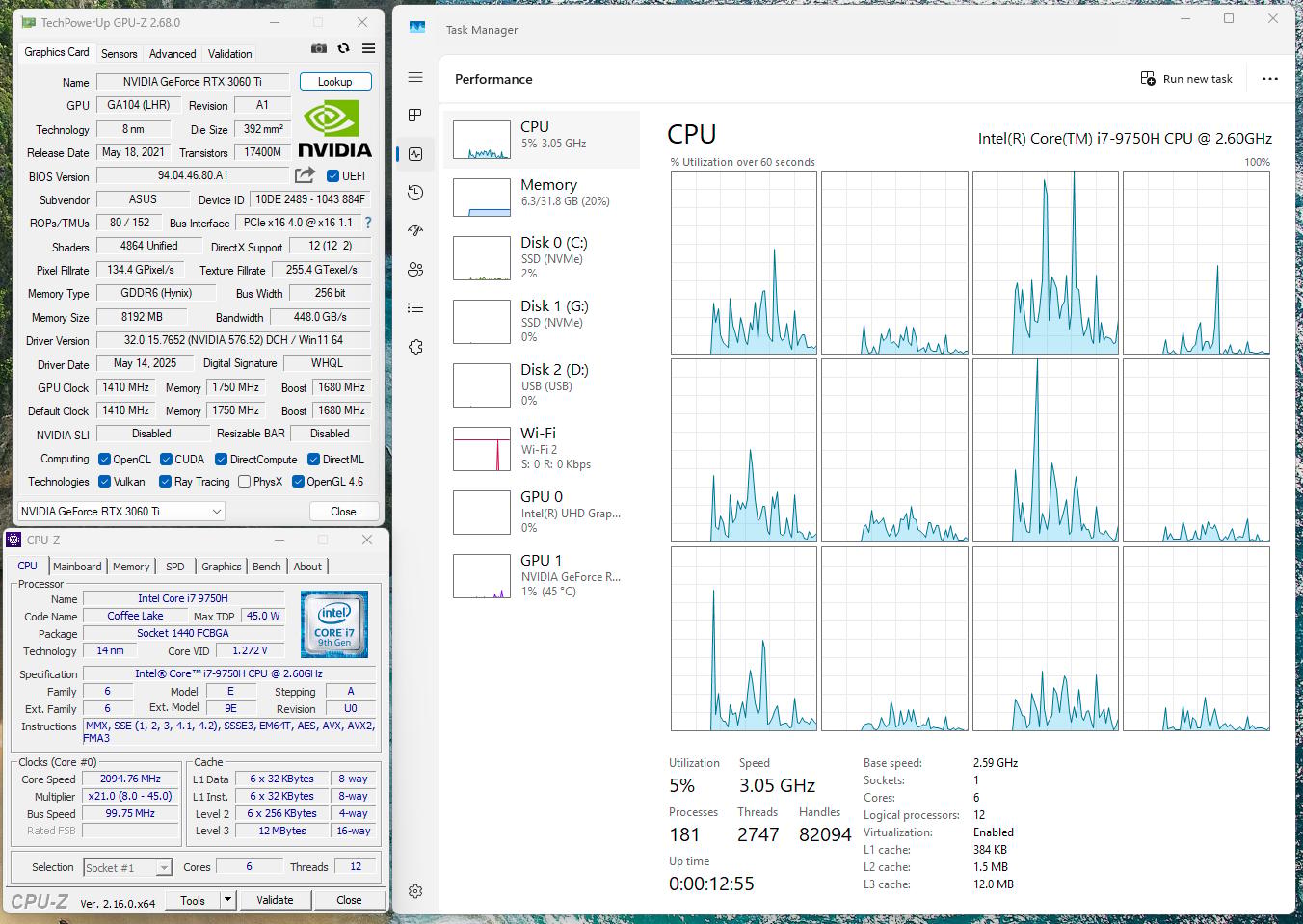Click the Close button in CPU-Z
Viewport: 1303px width, 924px height.
coord(349,900)
